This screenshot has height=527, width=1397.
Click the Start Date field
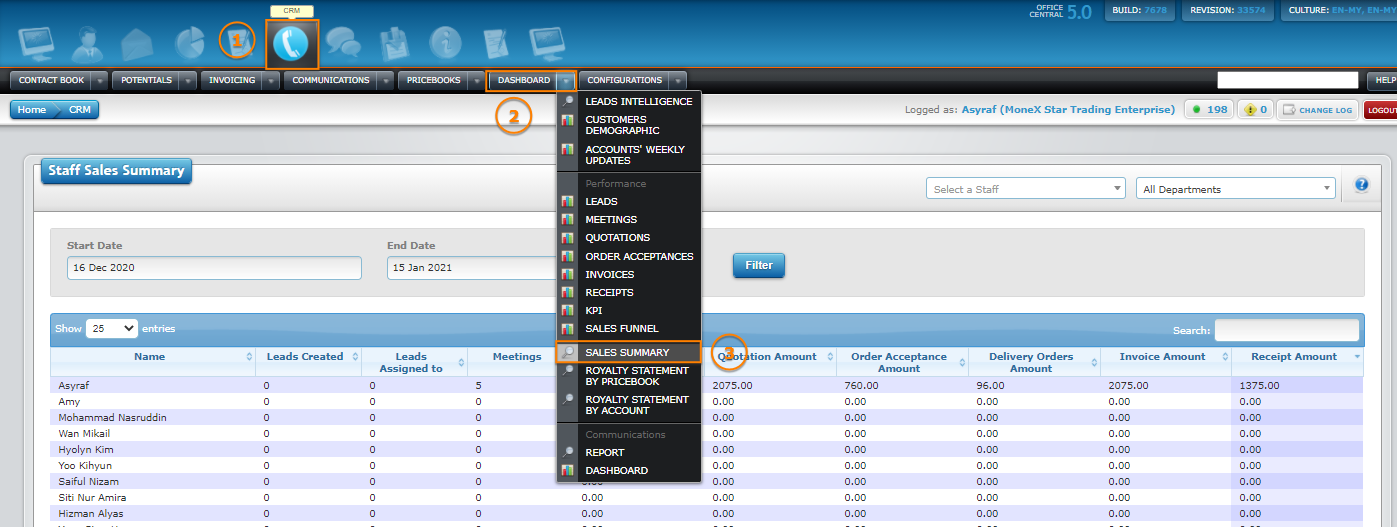pos(214,268)
